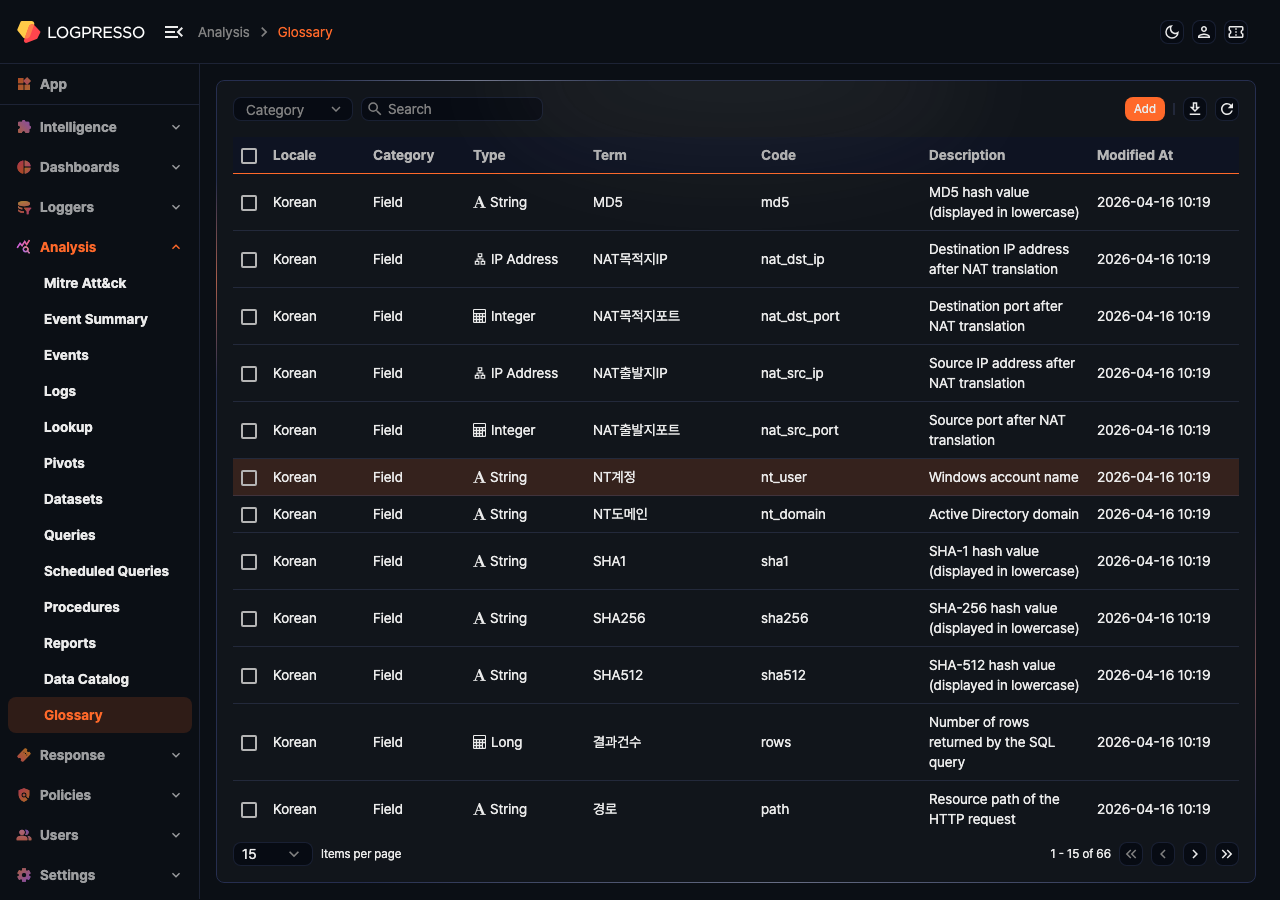This screenshot has width=1280, height=900.
Task: Open the user profile icon
Action: pyautogui.click(x=1204, y=32)
